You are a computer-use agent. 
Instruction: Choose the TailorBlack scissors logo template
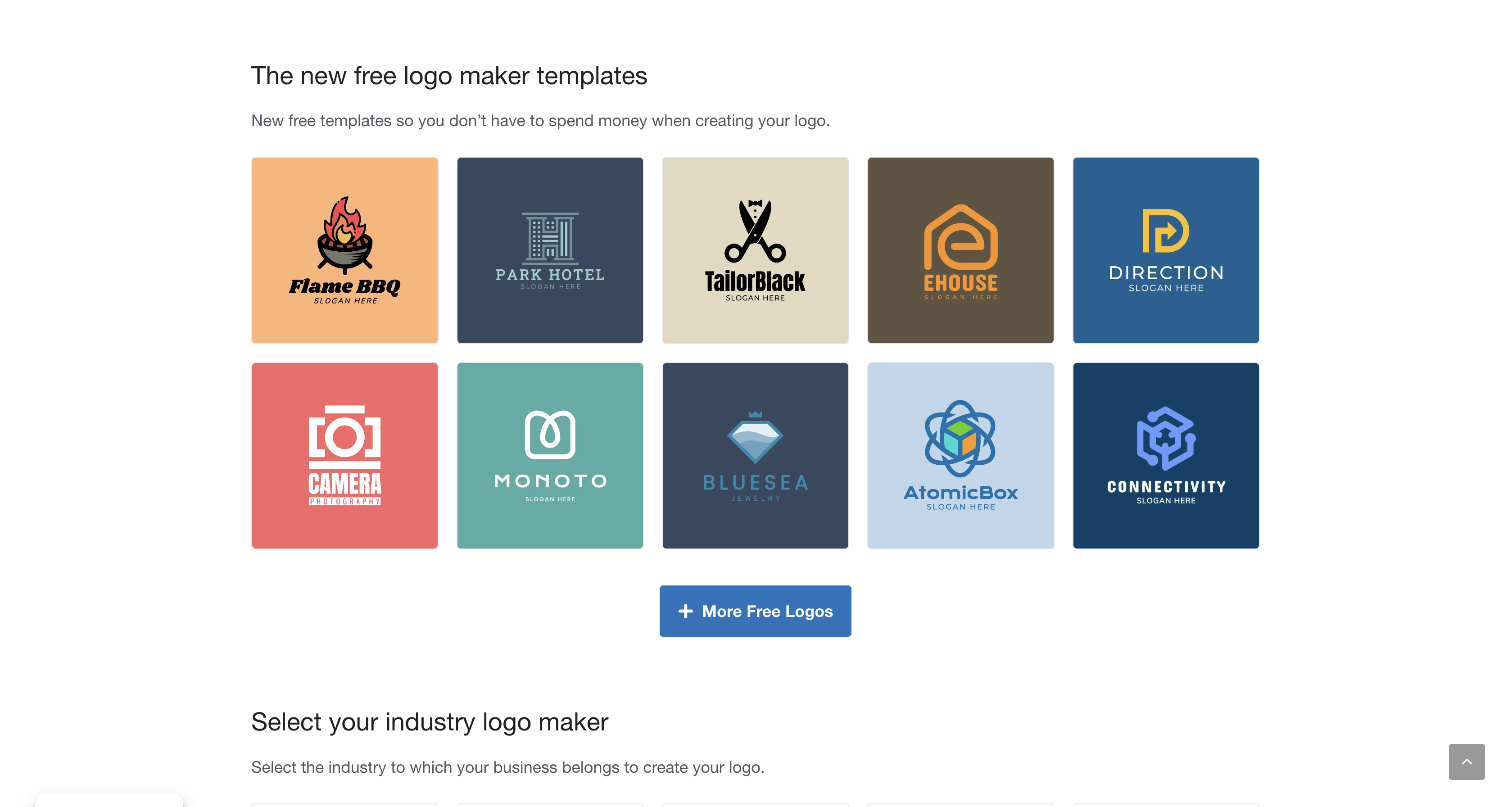[756, 250]
